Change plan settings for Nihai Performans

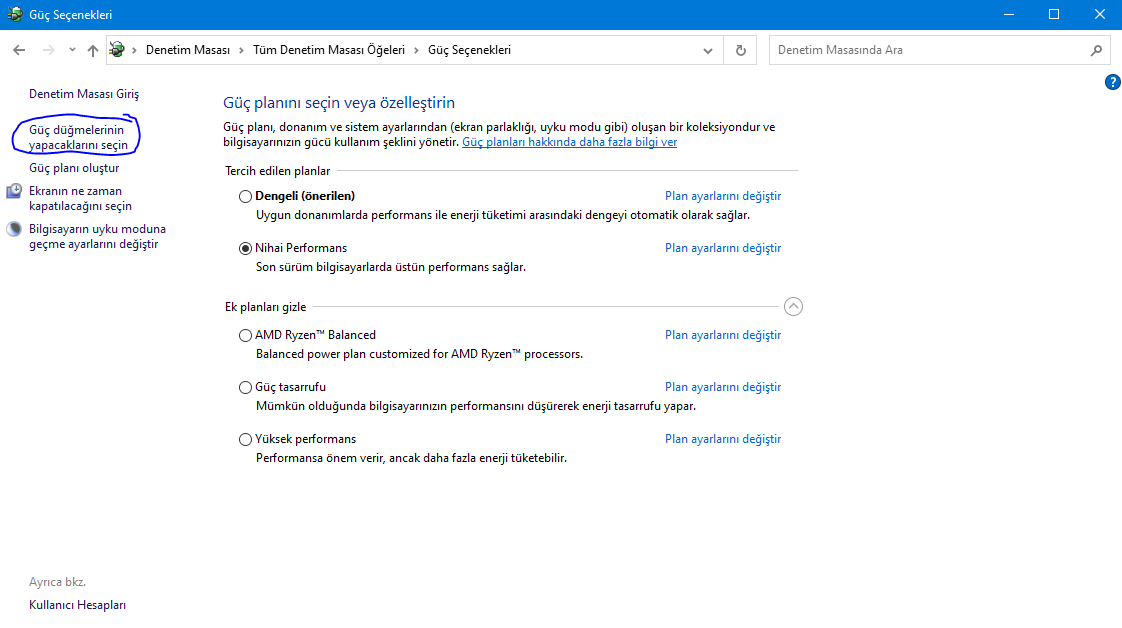click(722, 248)
